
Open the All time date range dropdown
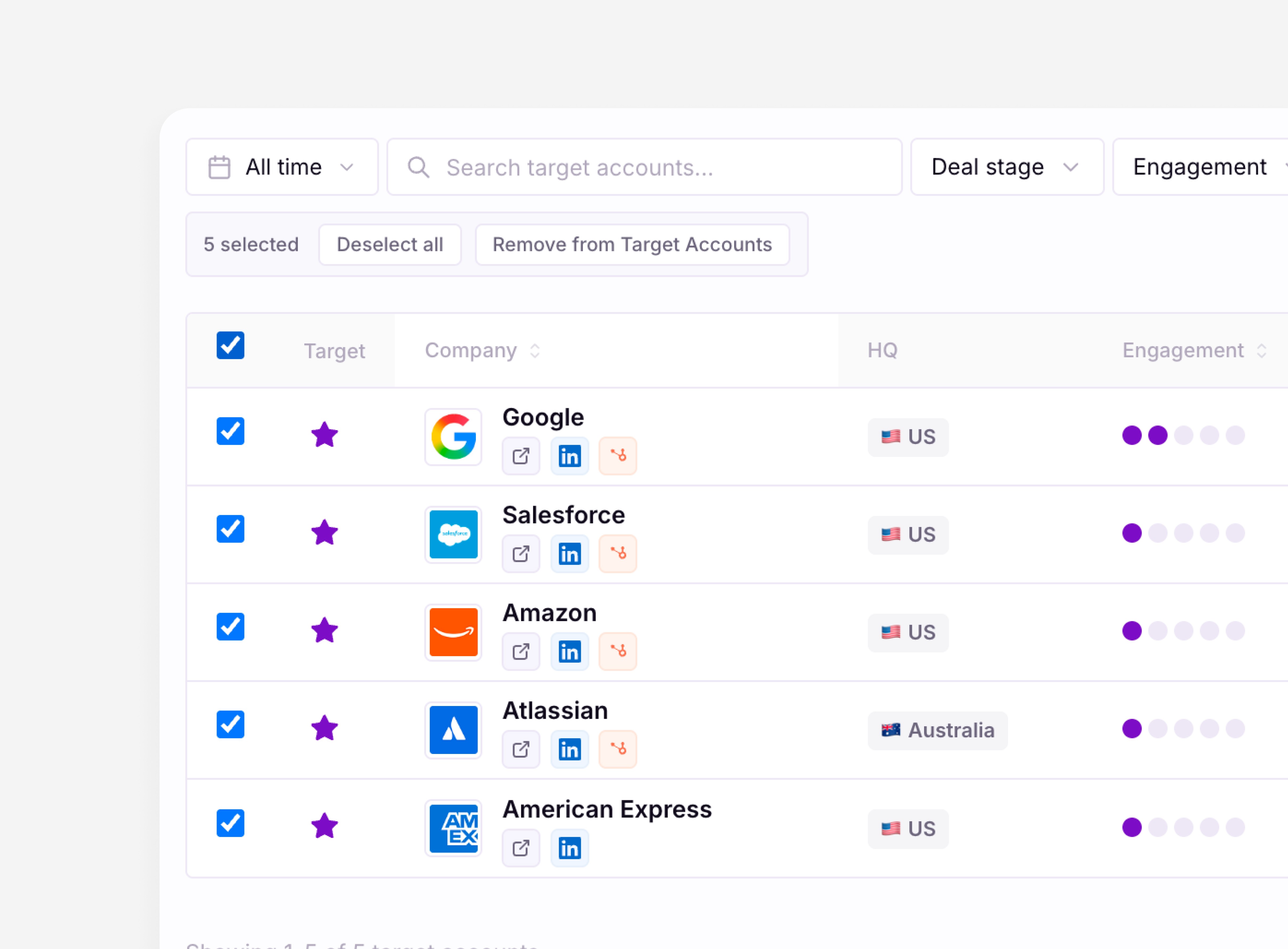click(x=282, y=167)
